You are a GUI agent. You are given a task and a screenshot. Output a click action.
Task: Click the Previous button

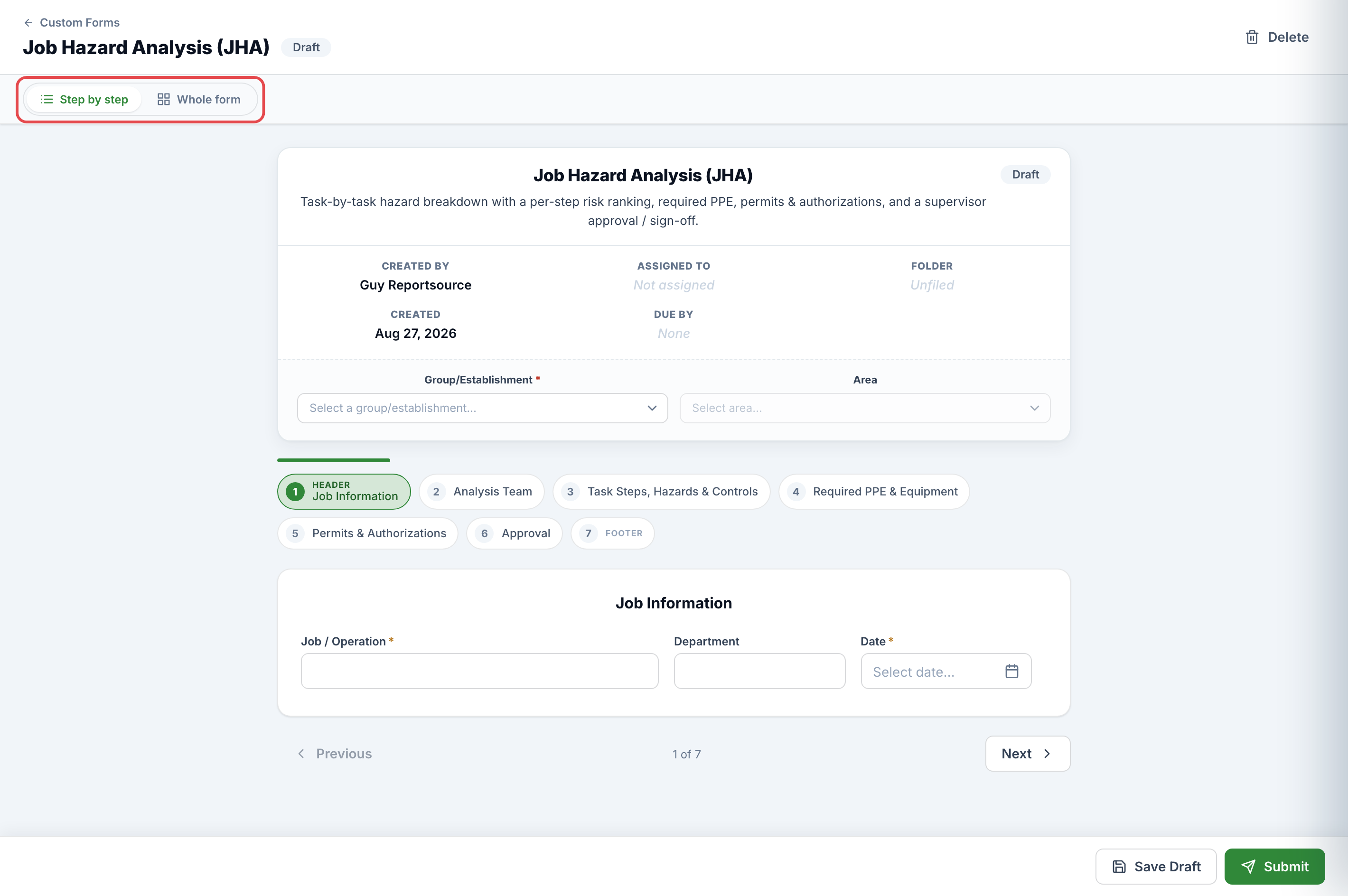point(334,754)
